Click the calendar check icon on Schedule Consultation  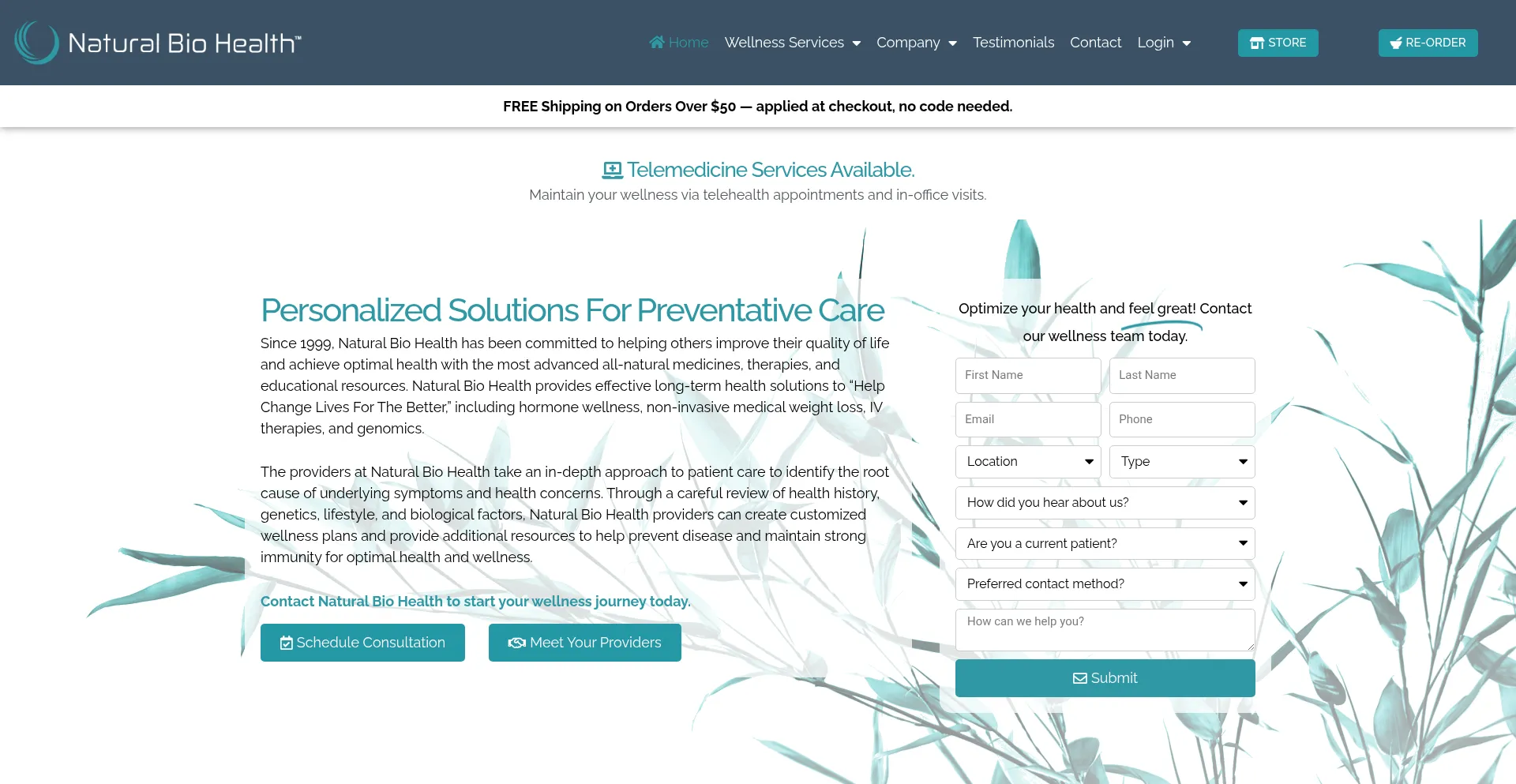click(x=287, y=643)
